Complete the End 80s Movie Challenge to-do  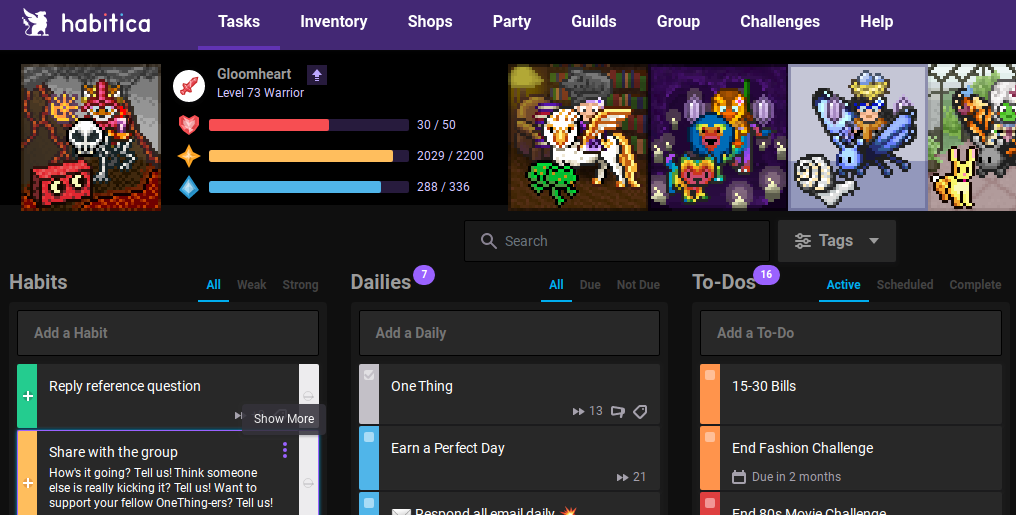(x=710, y=503)
